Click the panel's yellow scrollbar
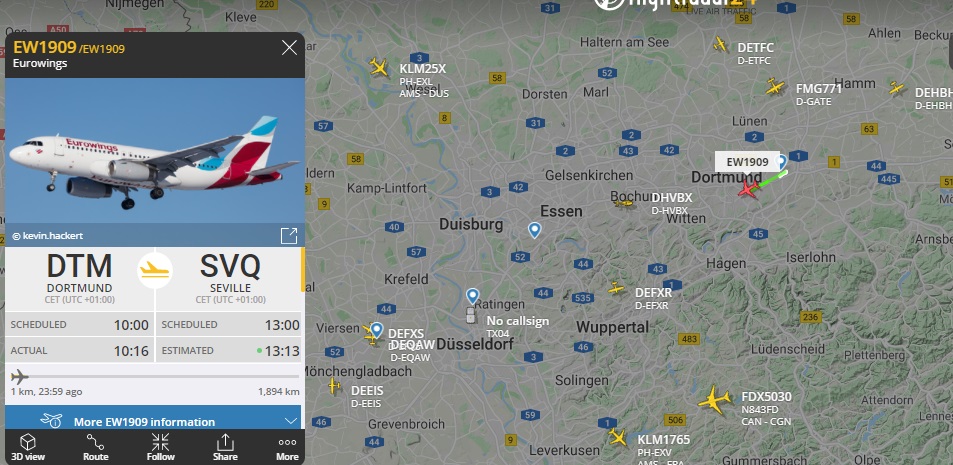Screen dimensions: 953x465 pos(303,269)
